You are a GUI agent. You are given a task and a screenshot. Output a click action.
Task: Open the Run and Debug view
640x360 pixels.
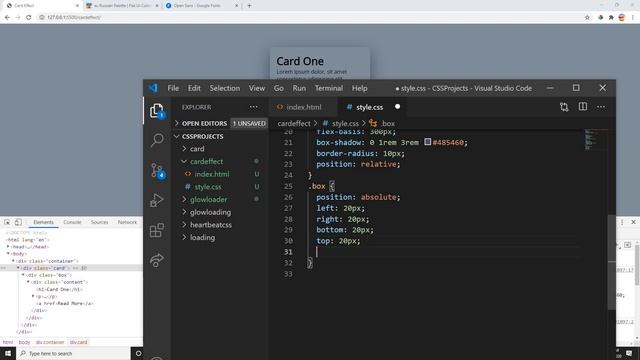pos(157,200)
